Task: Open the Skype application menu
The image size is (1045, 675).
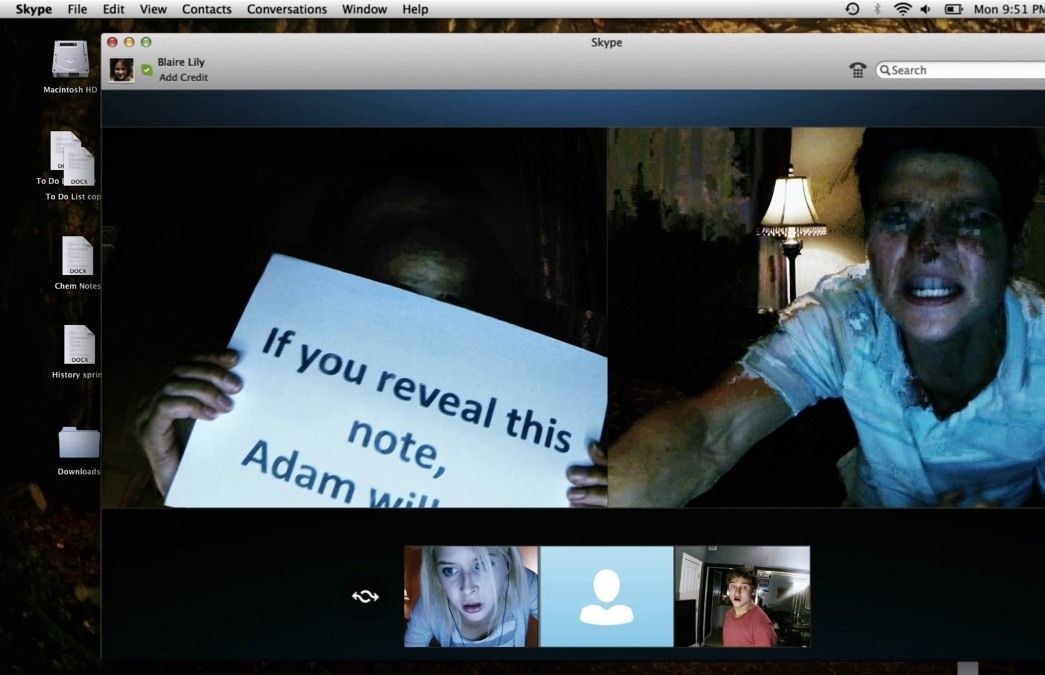Action: click(34, 9)
